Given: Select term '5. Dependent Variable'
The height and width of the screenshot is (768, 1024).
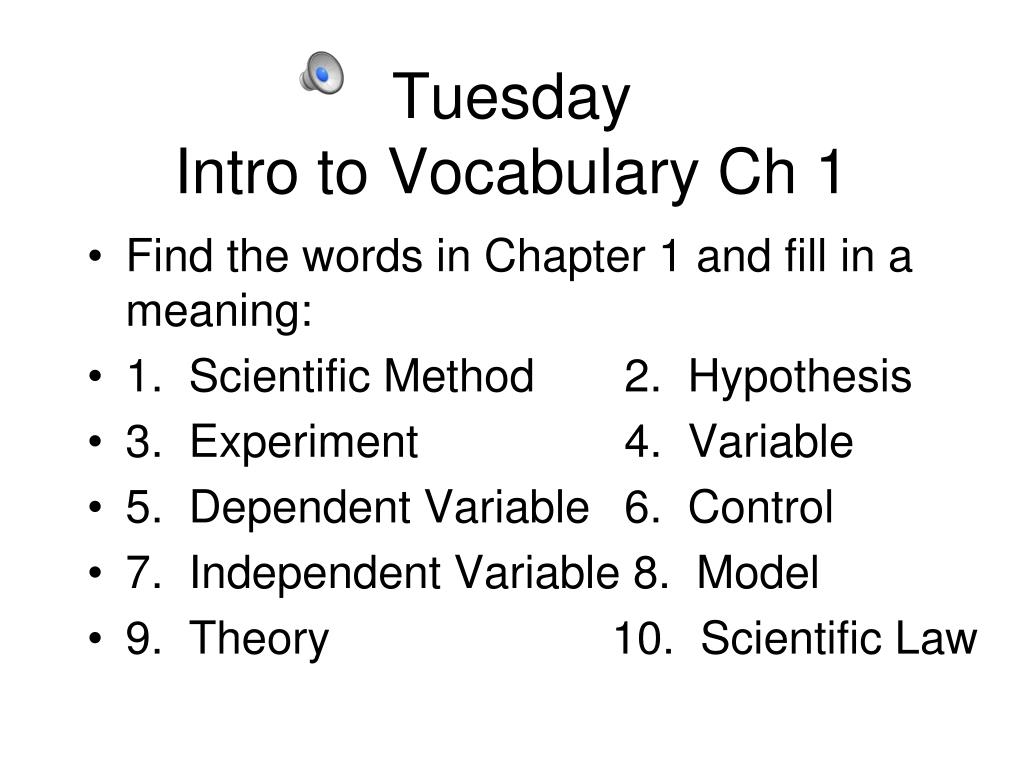Looking at the screenshot, I should click(x=358, y=508).
